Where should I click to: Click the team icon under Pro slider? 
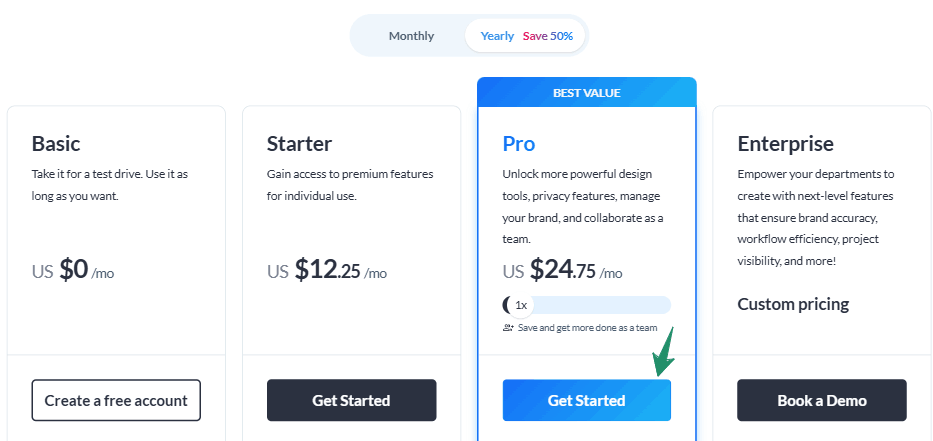pos(508,327)
